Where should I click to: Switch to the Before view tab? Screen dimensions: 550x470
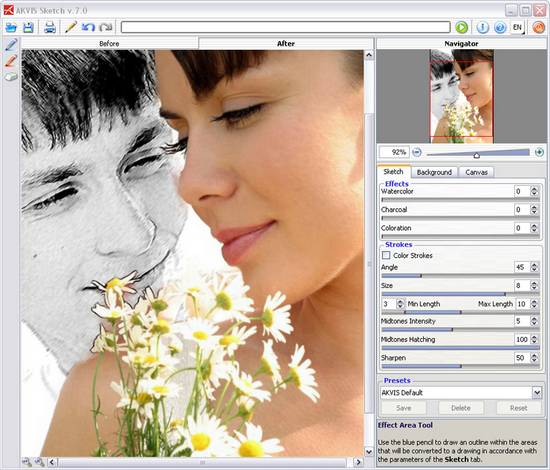109,43
